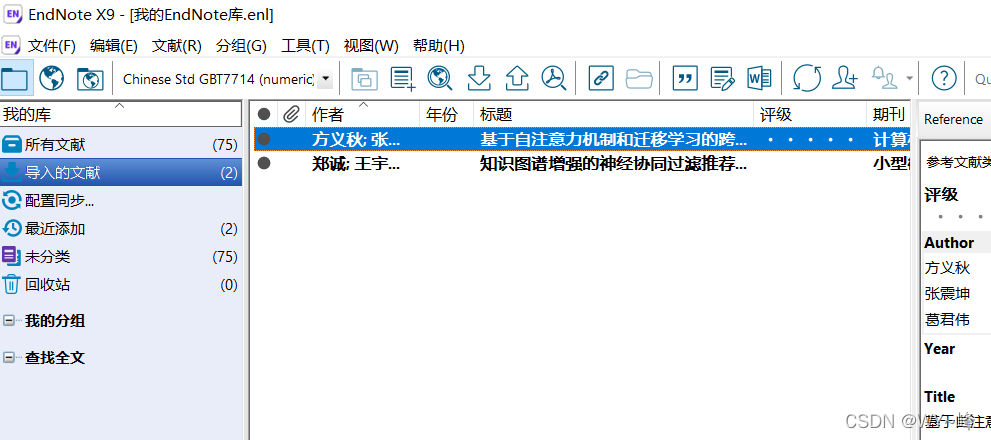Sort by 年份 column header

(x=446, y=114)
